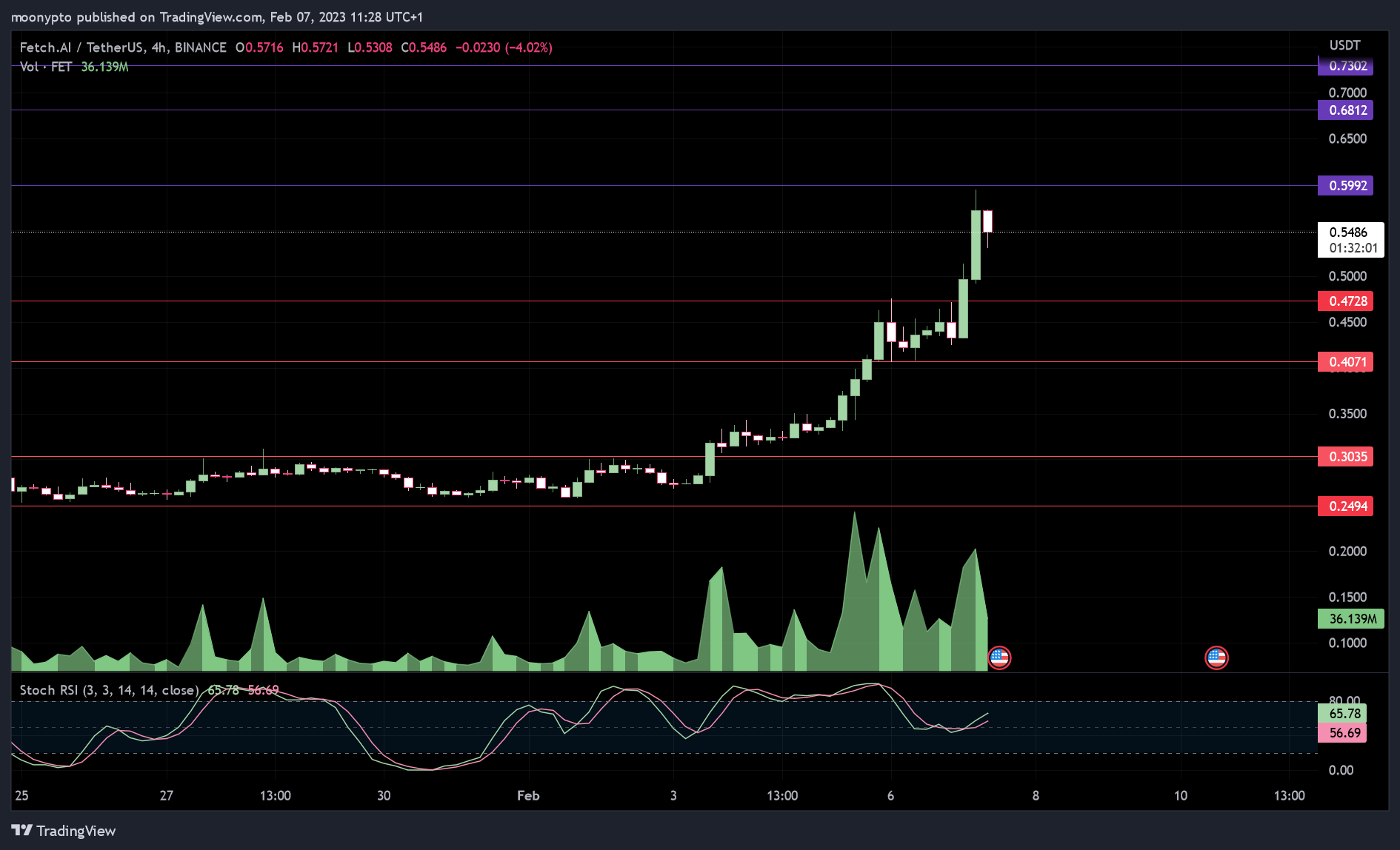This screenshot has width=1400, height=850.
Task: Click the high value H0.5721
Action: coord(315,47)
